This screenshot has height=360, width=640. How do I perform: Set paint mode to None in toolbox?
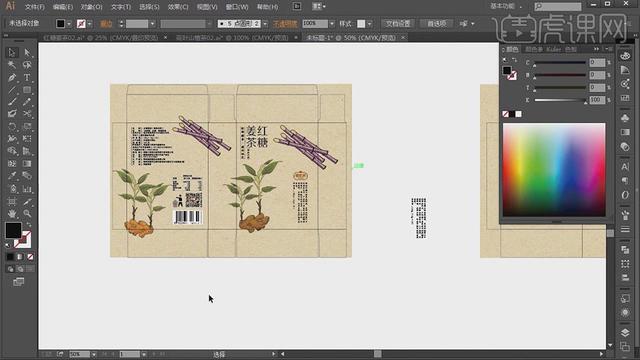[x=30, y=257]
